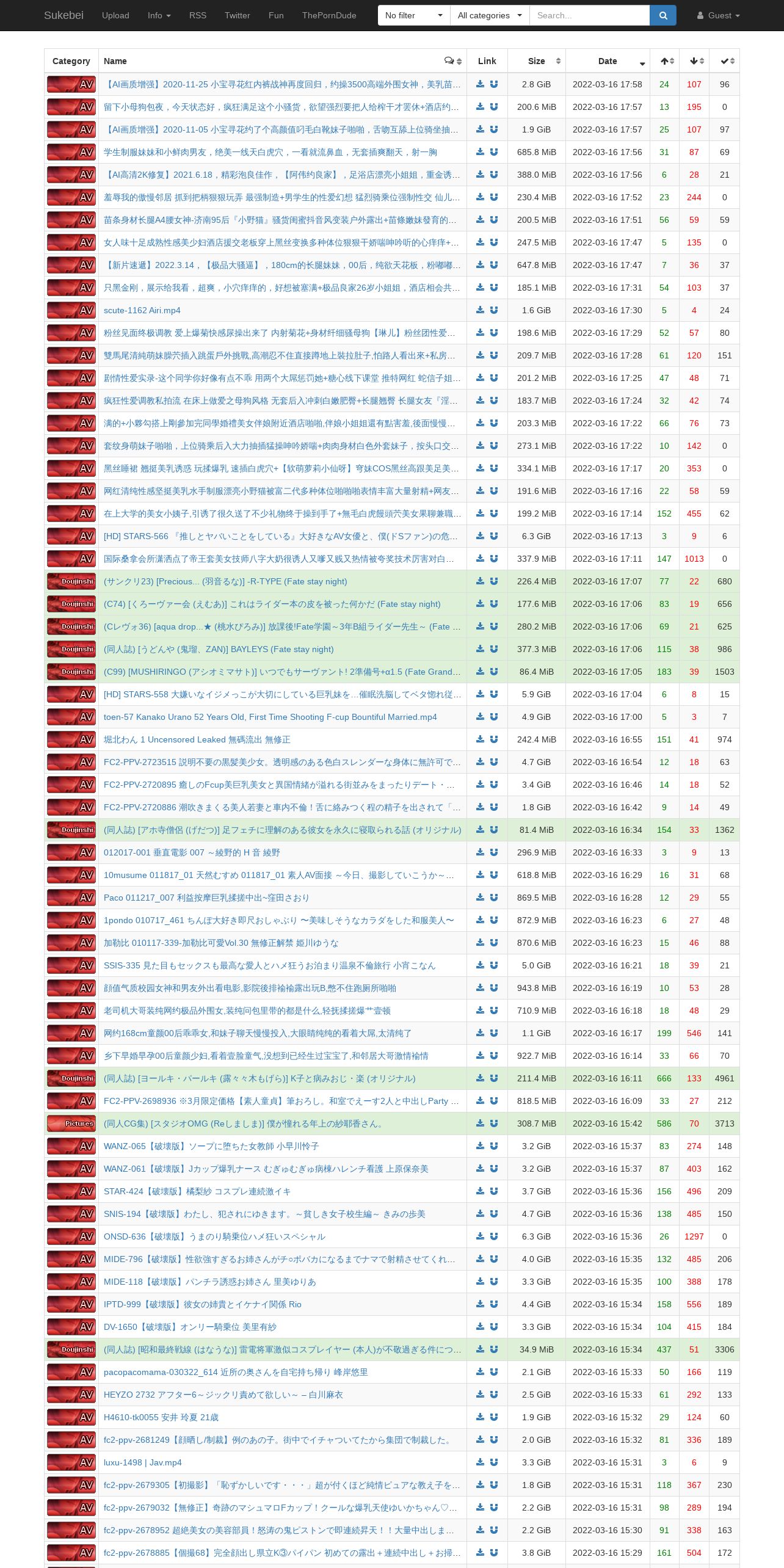Click leechers count 1013

click(x=694, y=559)
